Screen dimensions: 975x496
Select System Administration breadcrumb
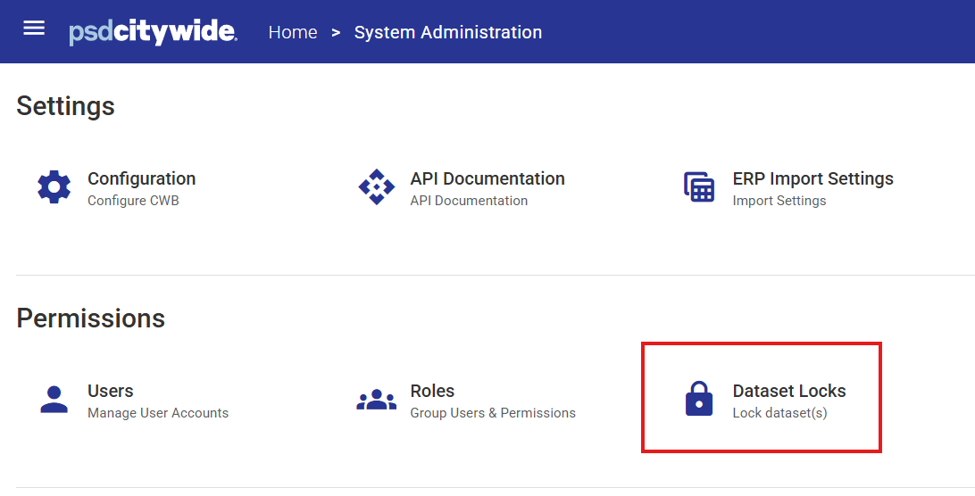coord(448,32)
